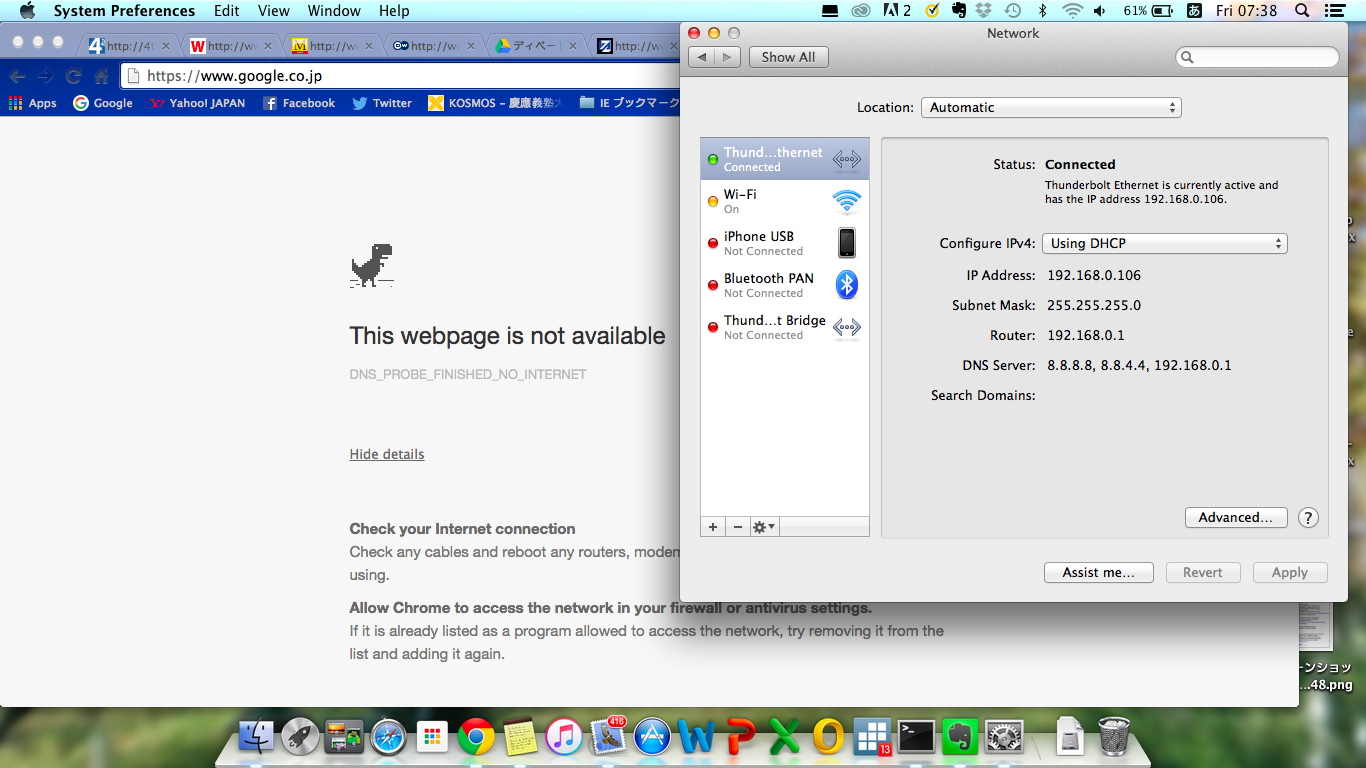Click the System Preferences search field
The image size is (1366, 768).
(x=1257, y=57)
